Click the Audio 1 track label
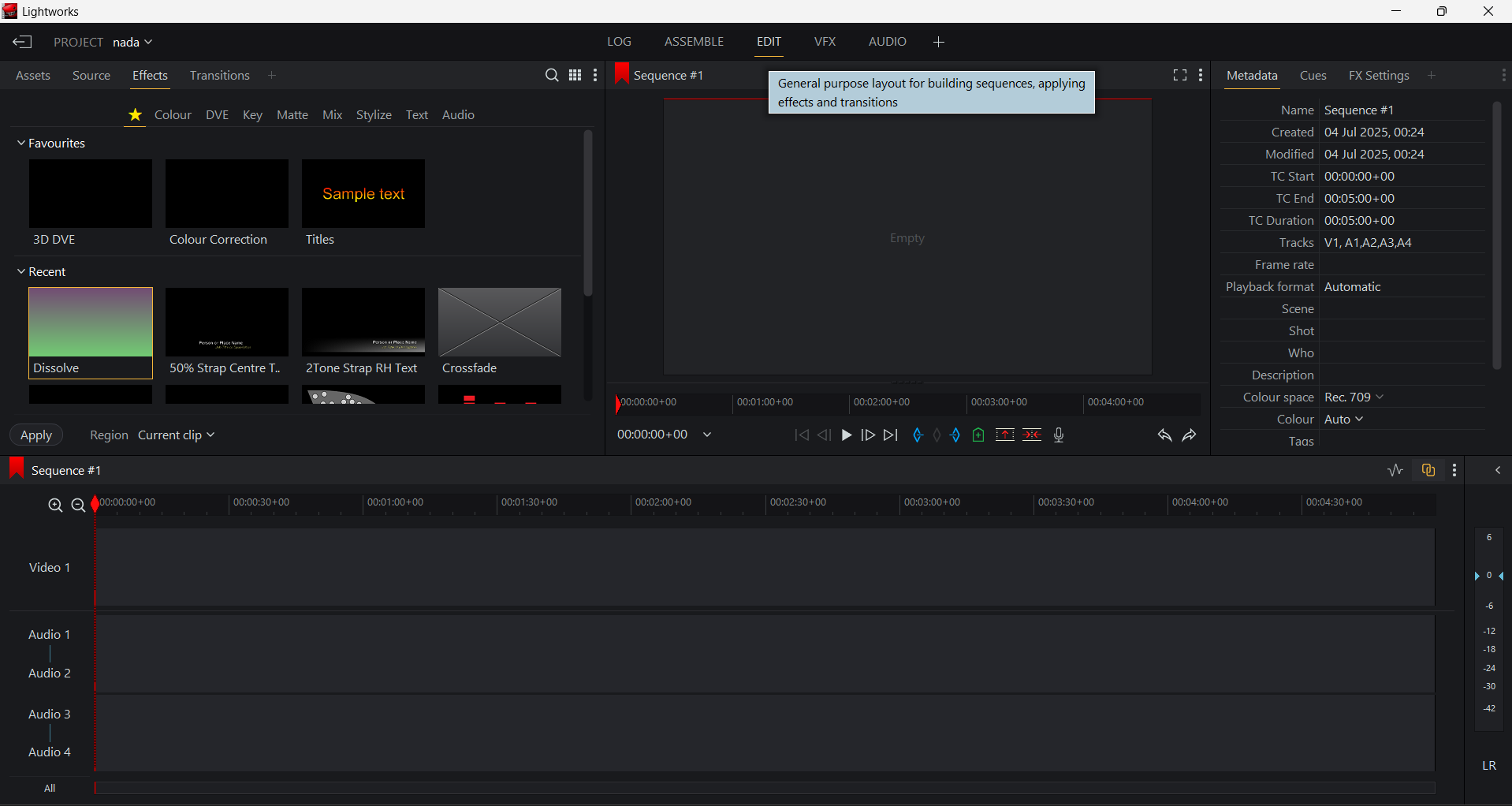 point(50,635)
